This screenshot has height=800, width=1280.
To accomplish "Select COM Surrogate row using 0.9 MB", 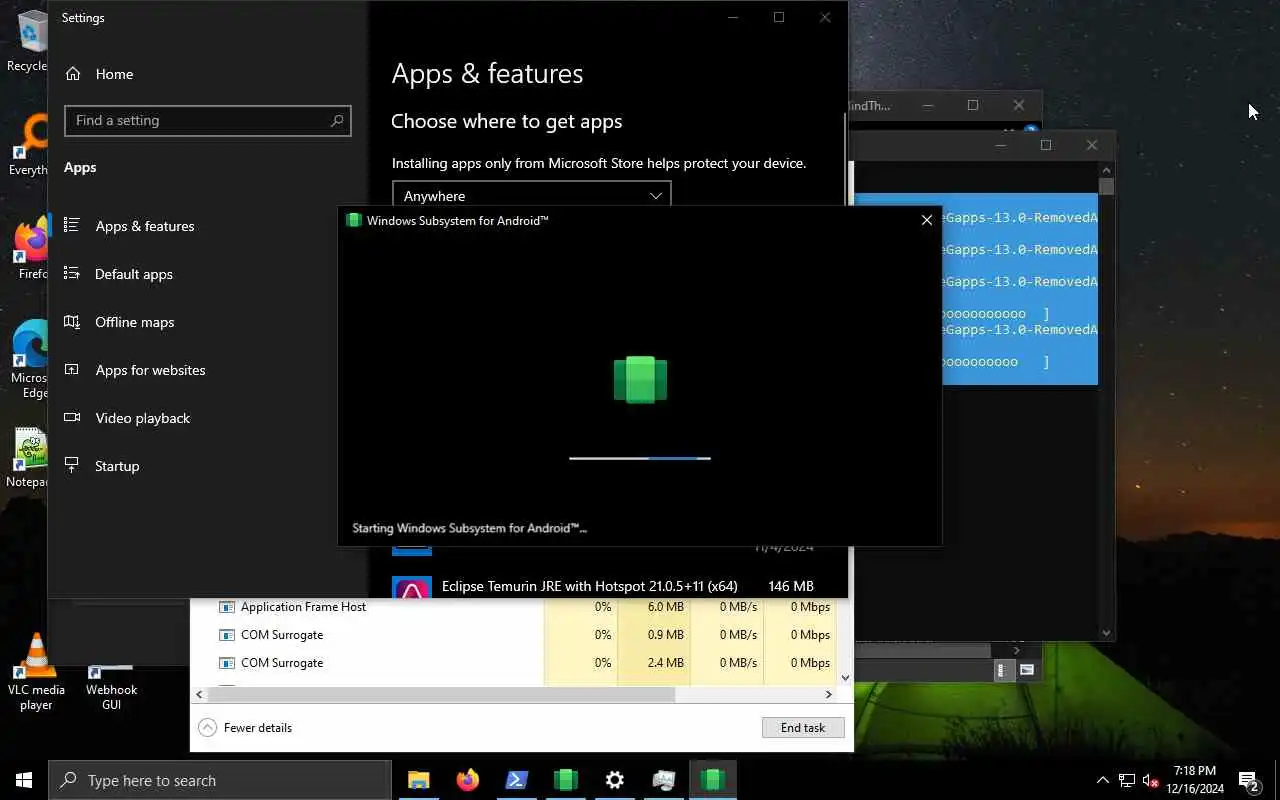I will click(515, 635).
